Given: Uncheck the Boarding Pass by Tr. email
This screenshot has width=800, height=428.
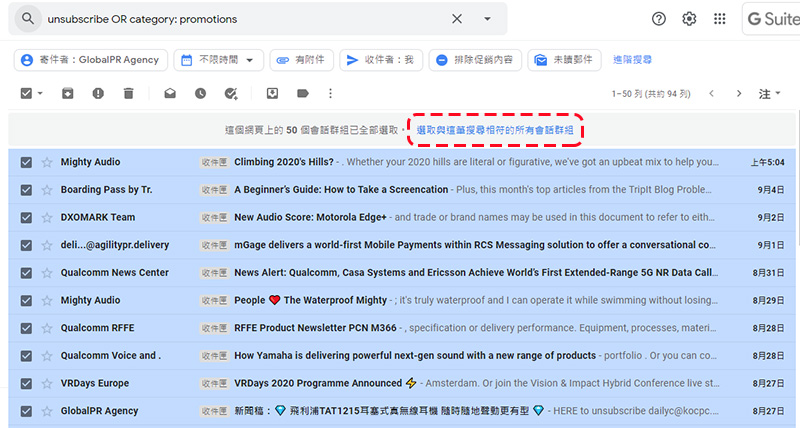Looking at the screenshot, I should [26, 190].
